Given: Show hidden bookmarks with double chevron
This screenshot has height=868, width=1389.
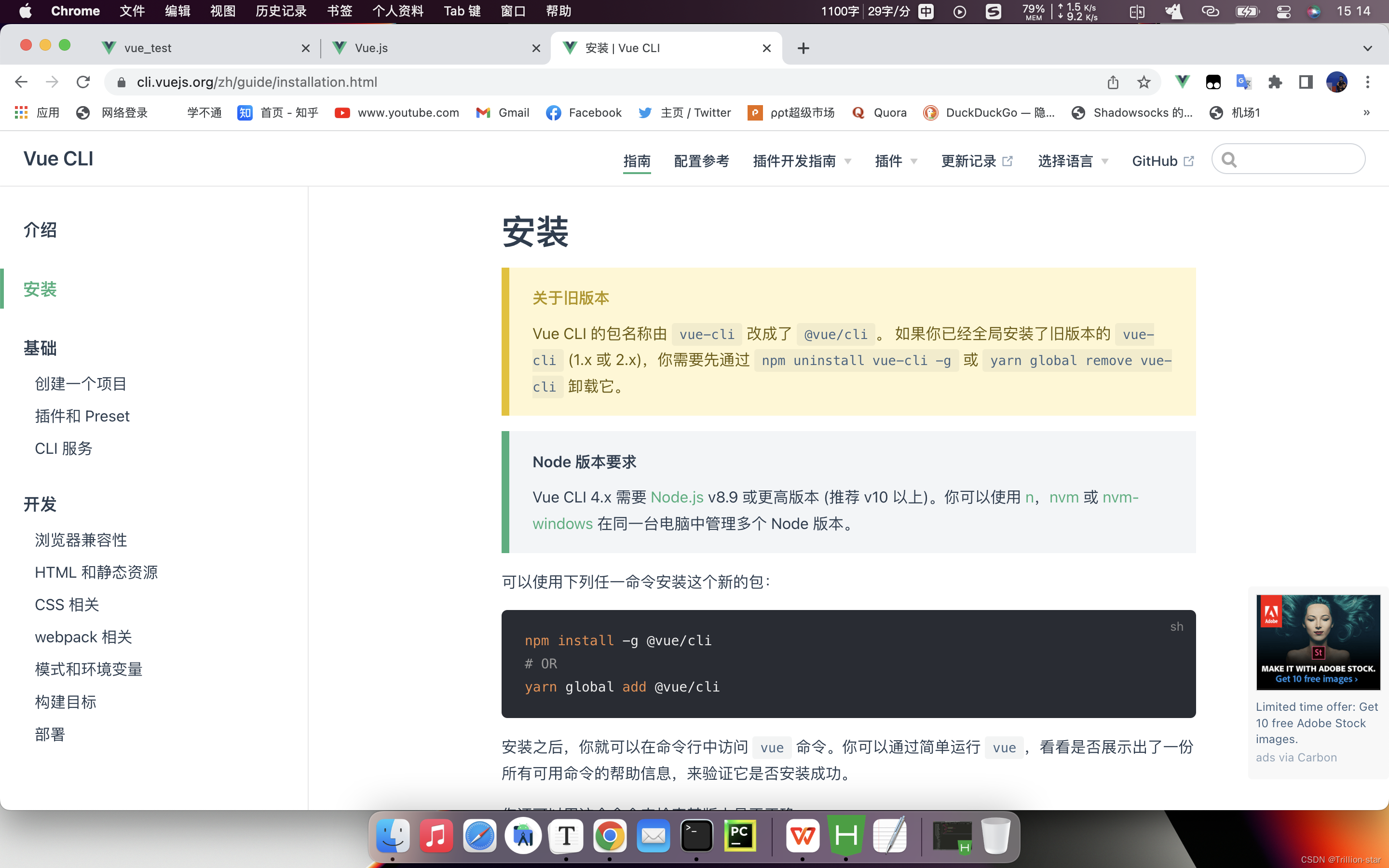Looking at the screenshot, I should (x=1367, y=112).
